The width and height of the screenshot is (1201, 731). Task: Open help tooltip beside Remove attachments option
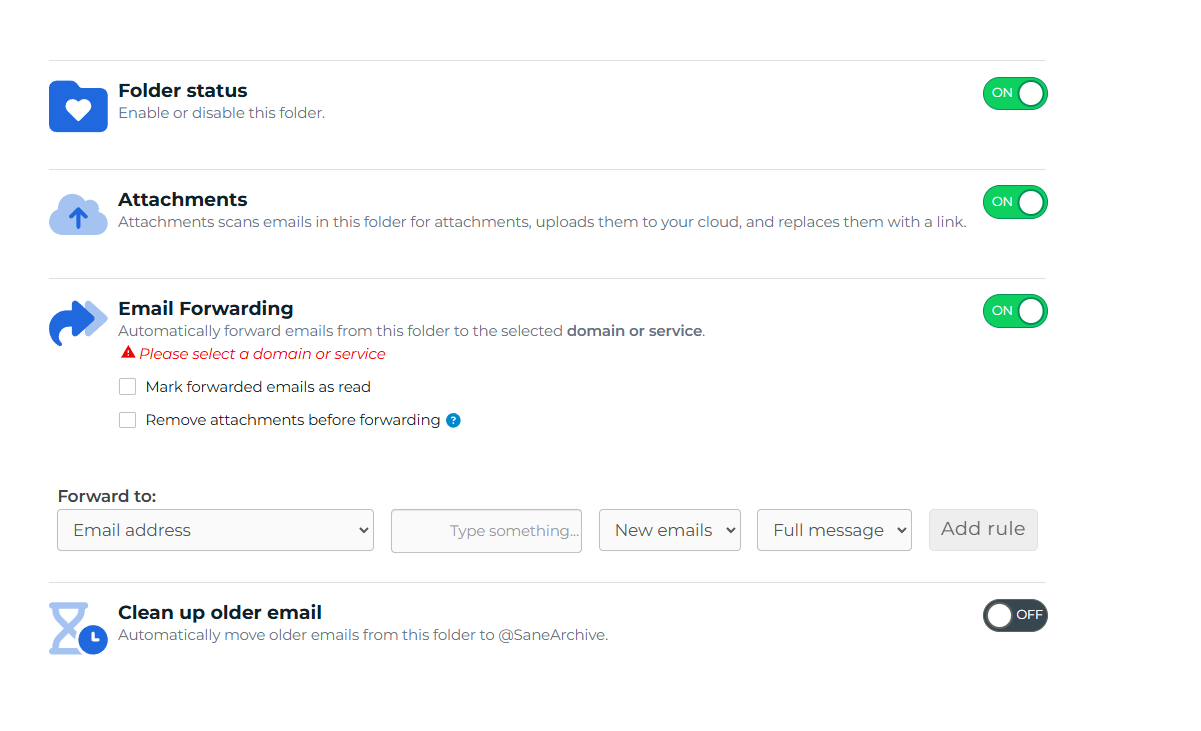coord(453,421)
